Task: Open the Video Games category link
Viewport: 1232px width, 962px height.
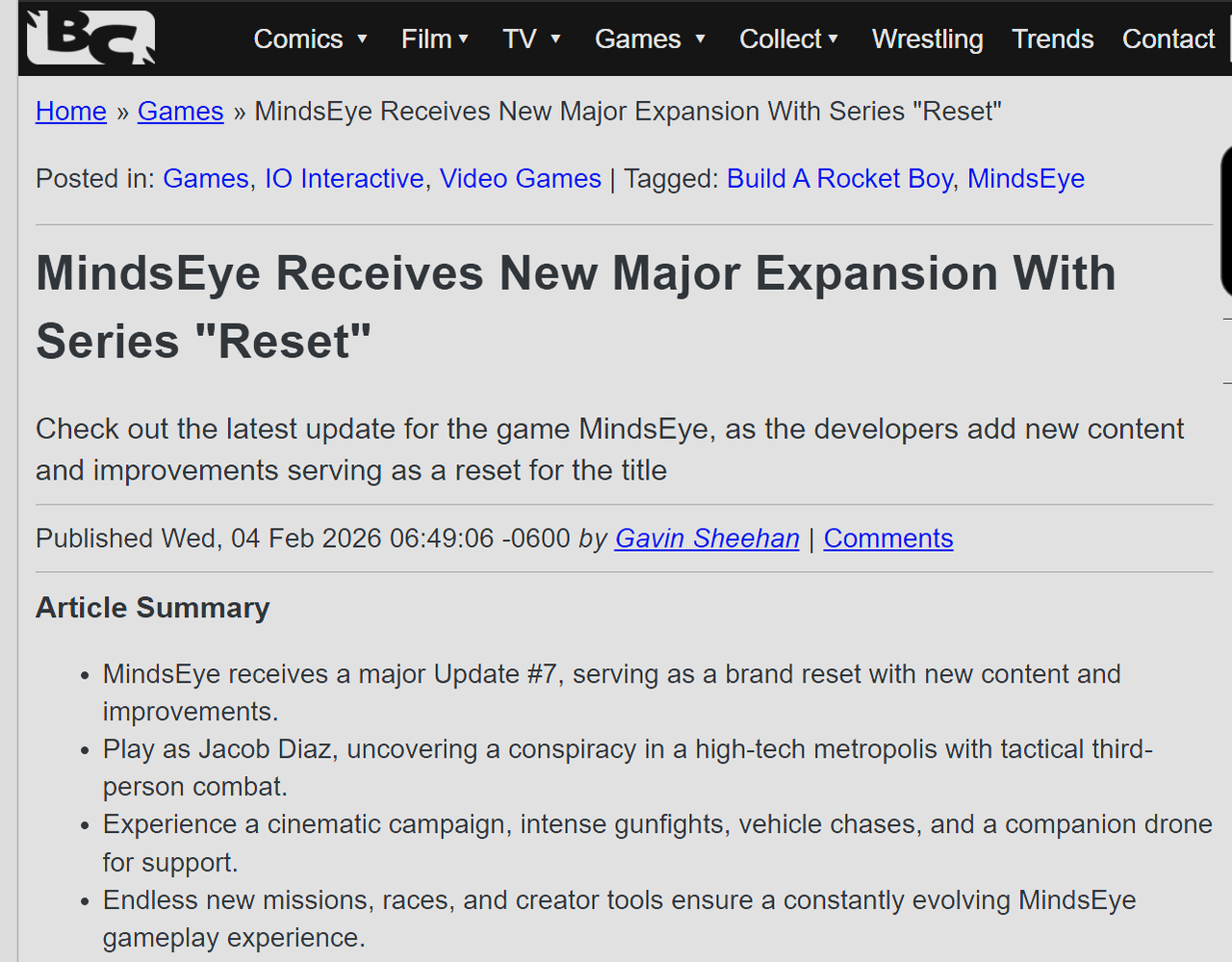Action: tap(521, 179)
